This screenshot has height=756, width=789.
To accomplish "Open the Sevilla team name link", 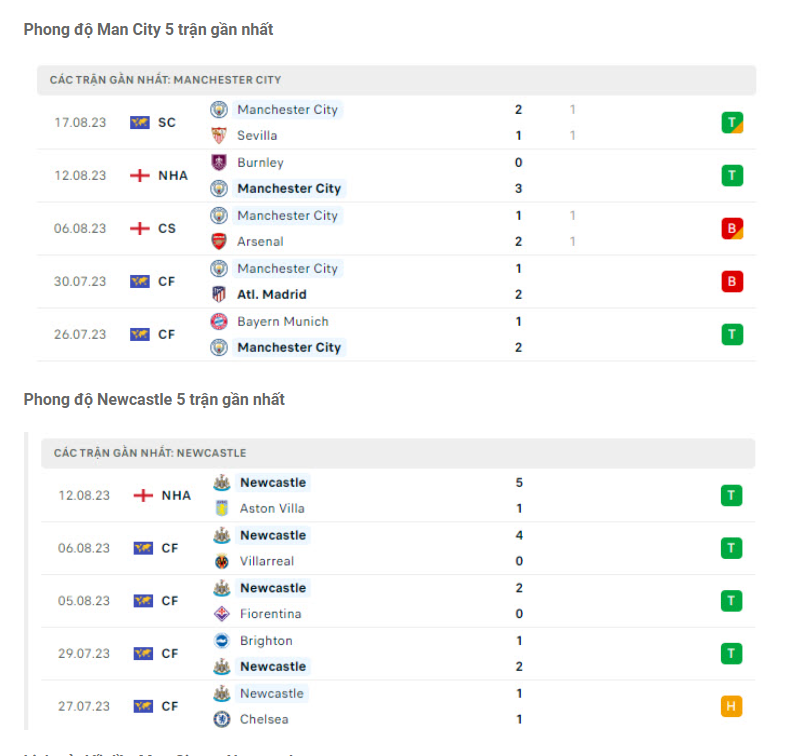I will [x=257, y=136].
